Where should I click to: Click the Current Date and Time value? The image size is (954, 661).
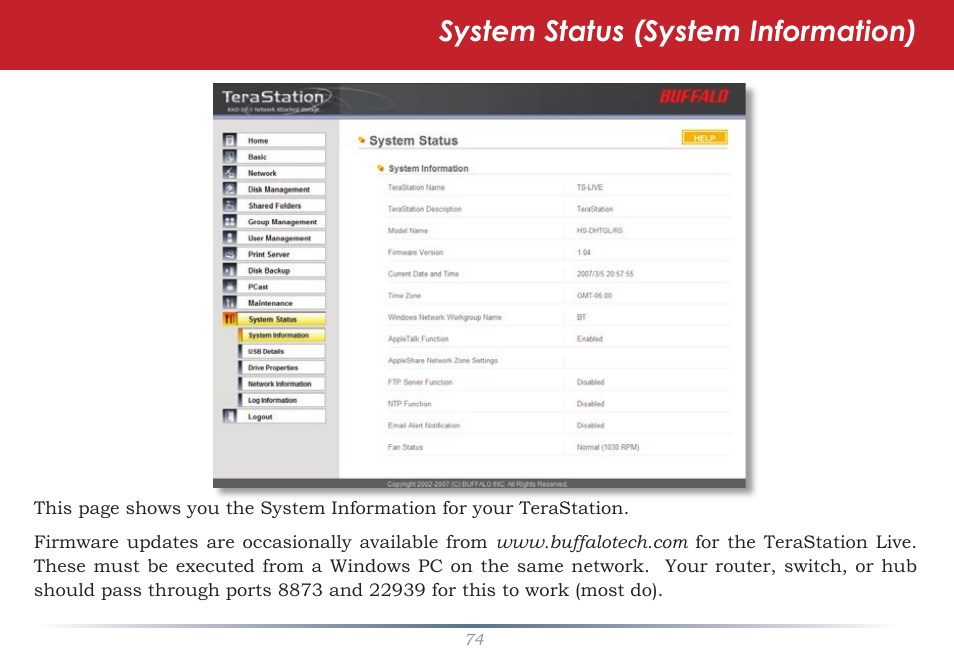point(605,274)
